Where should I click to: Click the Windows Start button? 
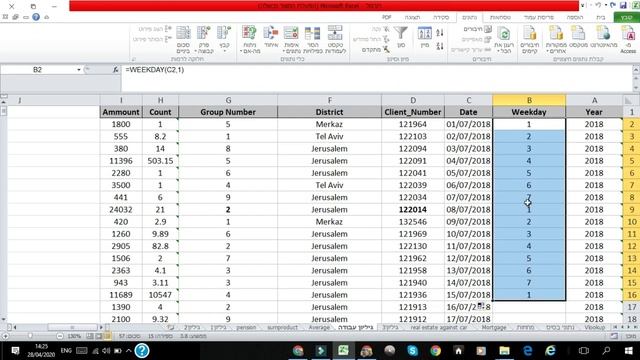pyautogui.click(x=629, y=351)
